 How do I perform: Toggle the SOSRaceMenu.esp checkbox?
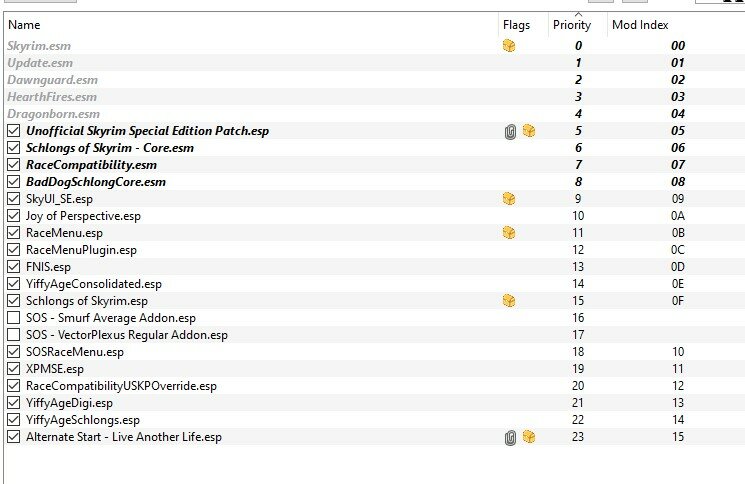pyautogui.click(x=14, y=351)
